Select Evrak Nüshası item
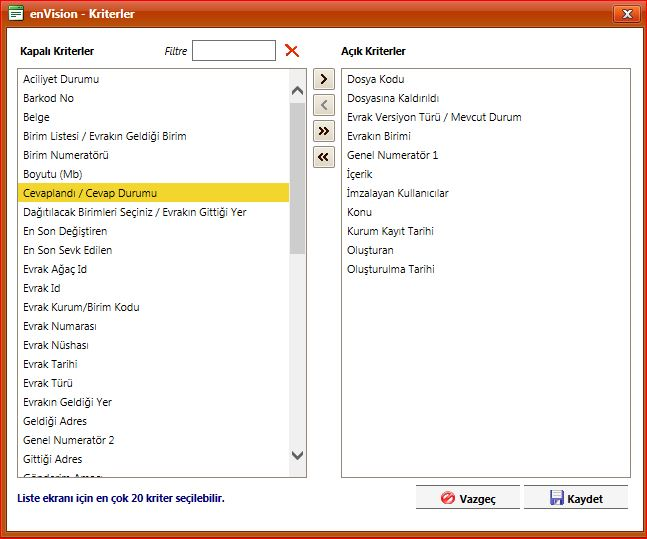 click(153, 345)
